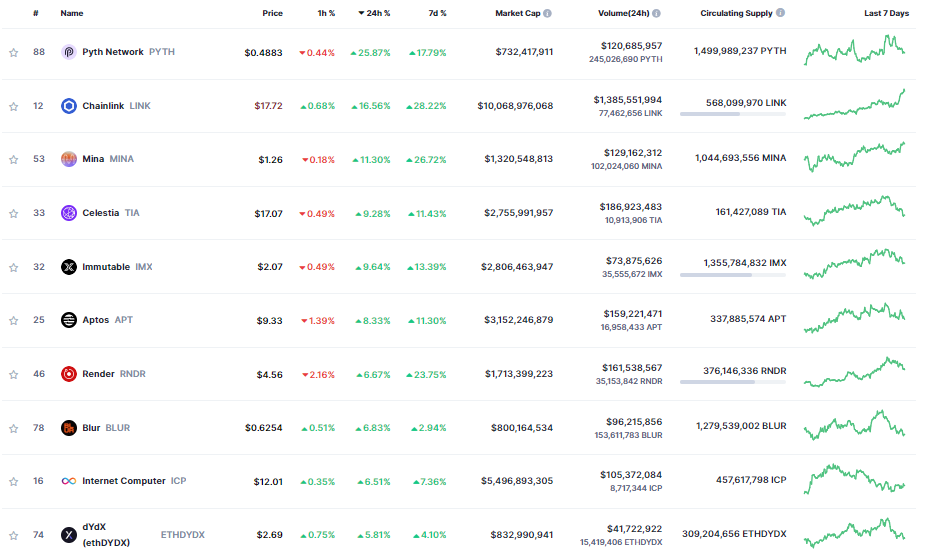Click Chainlink circulating supply progress bar

733,114
